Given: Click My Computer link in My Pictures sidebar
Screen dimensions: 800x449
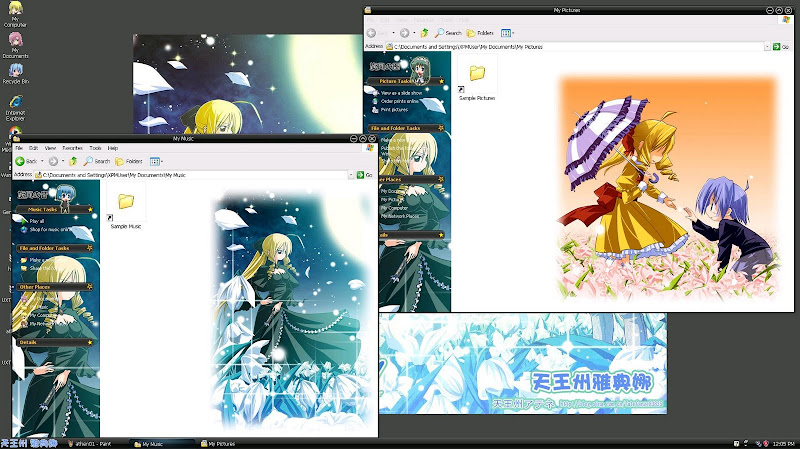Looking at the screenshot, I should tap(394, 208).
